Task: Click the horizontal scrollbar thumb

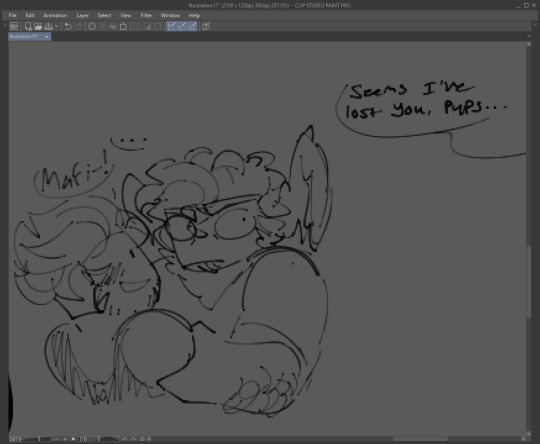Action: click(x=420, y=439)
